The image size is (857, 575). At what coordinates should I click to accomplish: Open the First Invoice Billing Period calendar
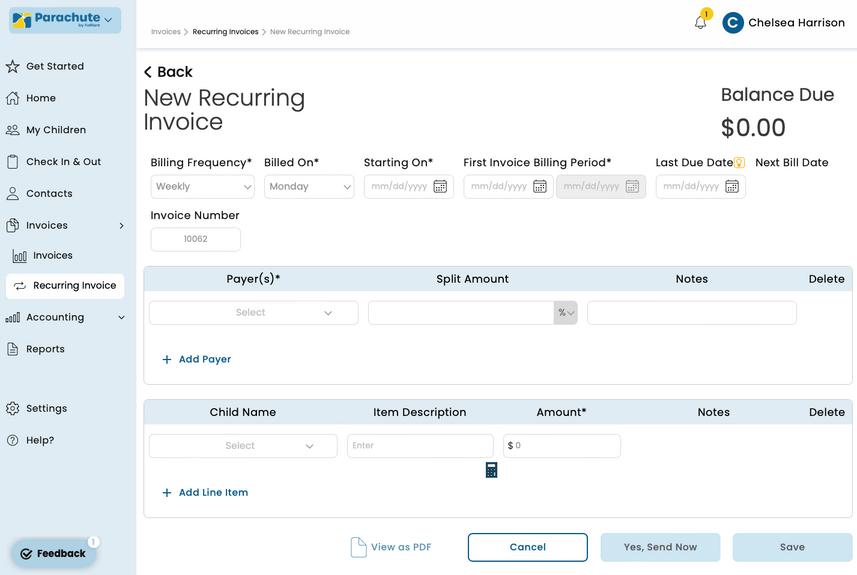pos(540,187)
